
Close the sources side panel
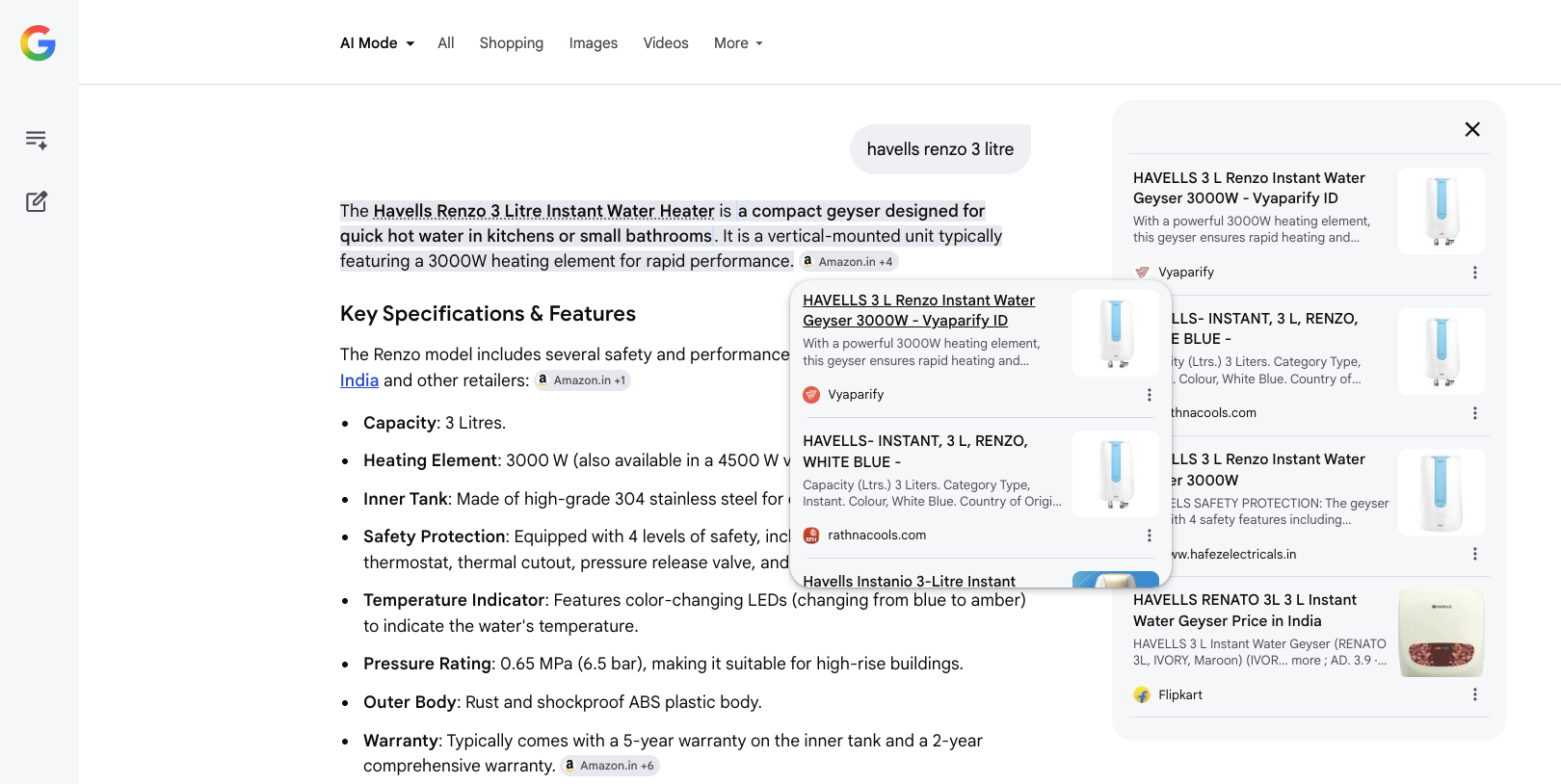[x=1472, y=129]
